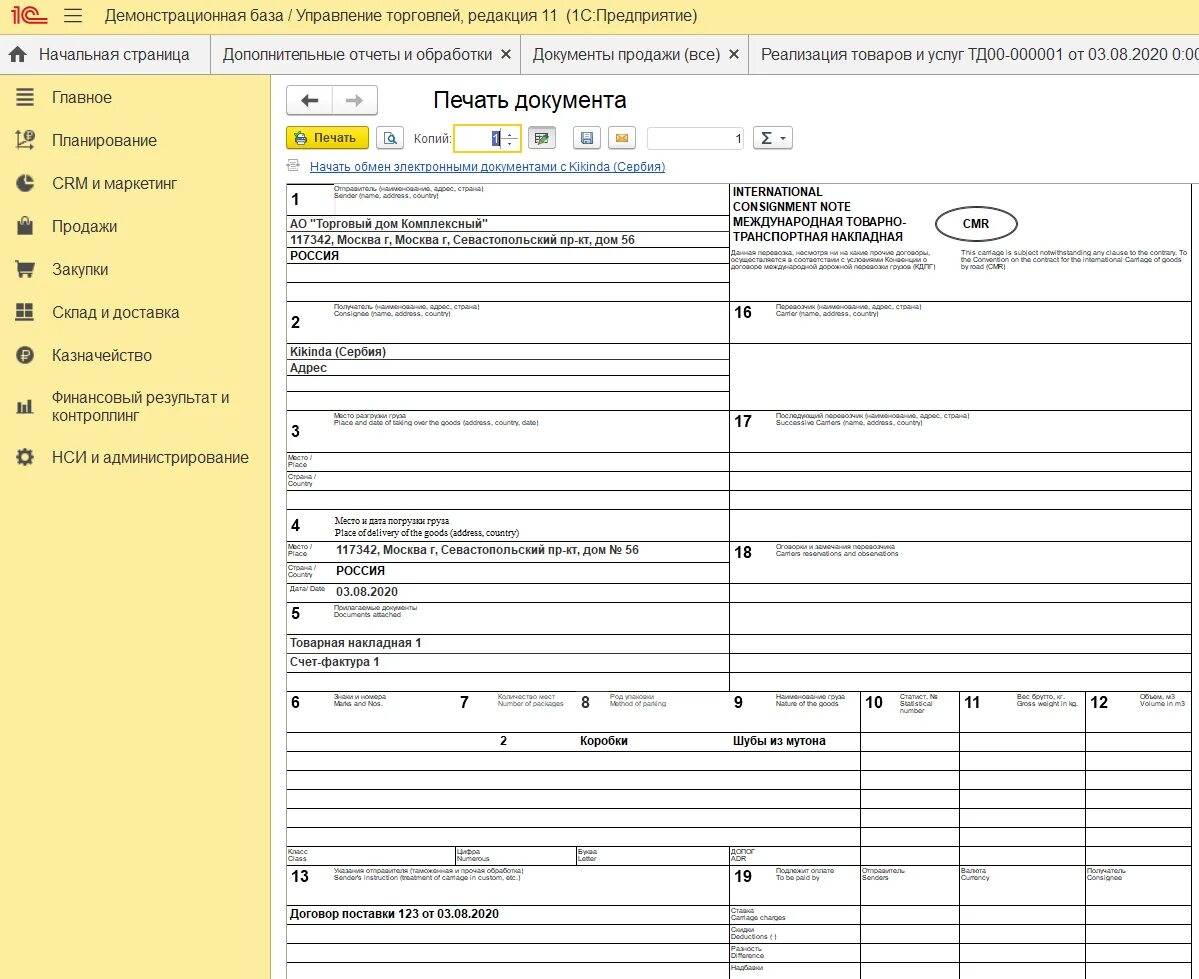This screenshot has width=1199, height=979.
Task: Click the Главное lines icon
Action: (x=24, y=97)
